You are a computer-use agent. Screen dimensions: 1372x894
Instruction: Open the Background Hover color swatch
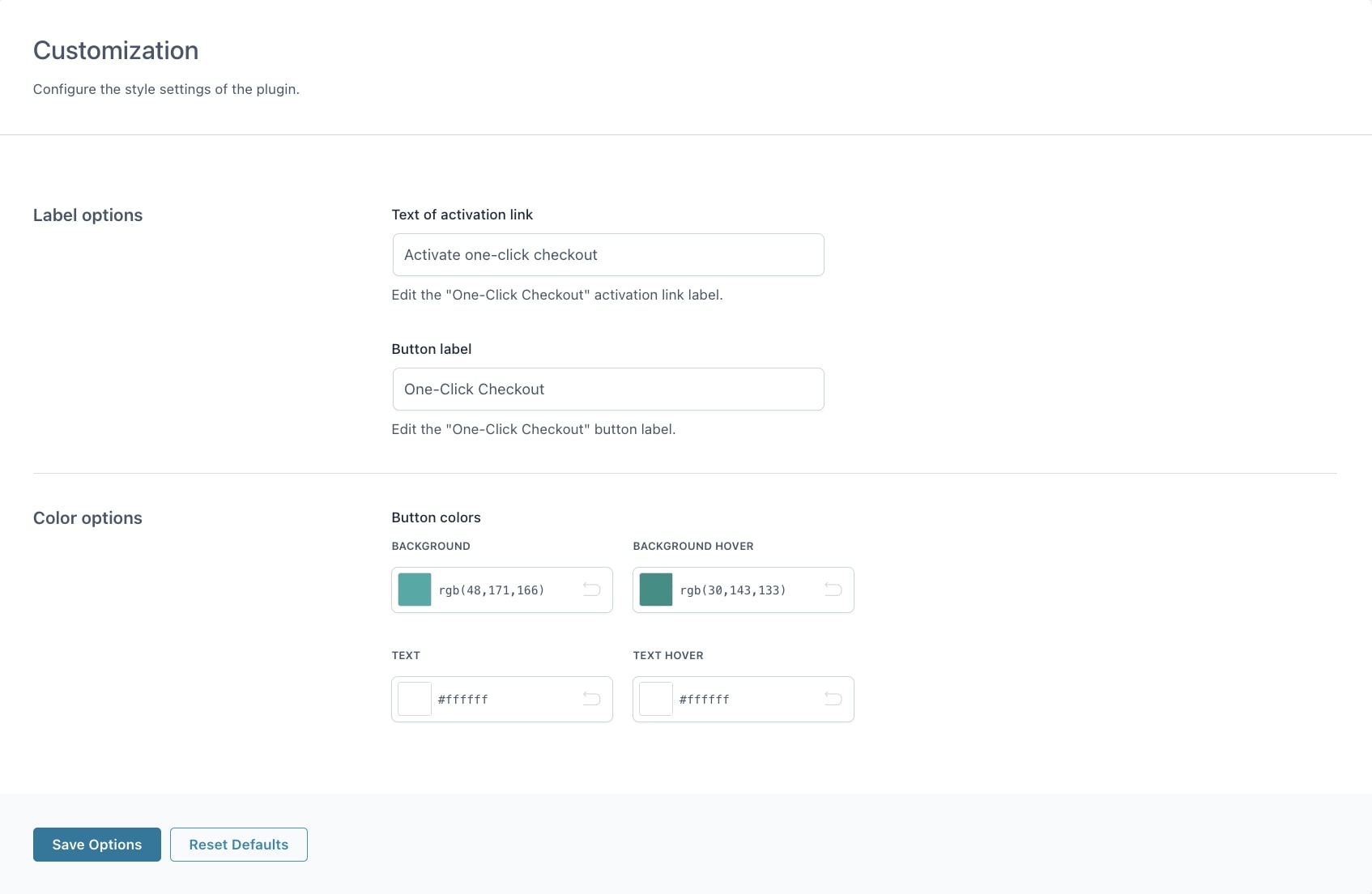coord(656,590)
